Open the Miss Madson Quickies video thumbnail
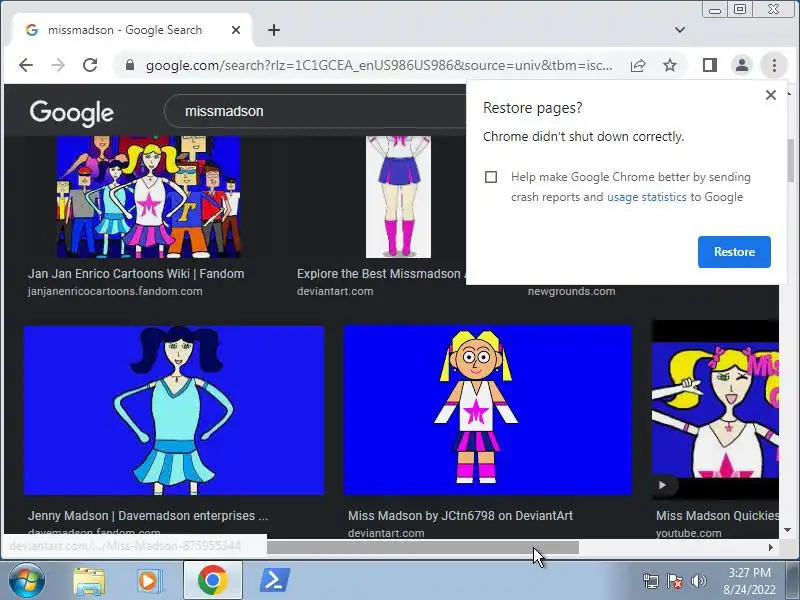The image size is (800, 600). point(715,410)
